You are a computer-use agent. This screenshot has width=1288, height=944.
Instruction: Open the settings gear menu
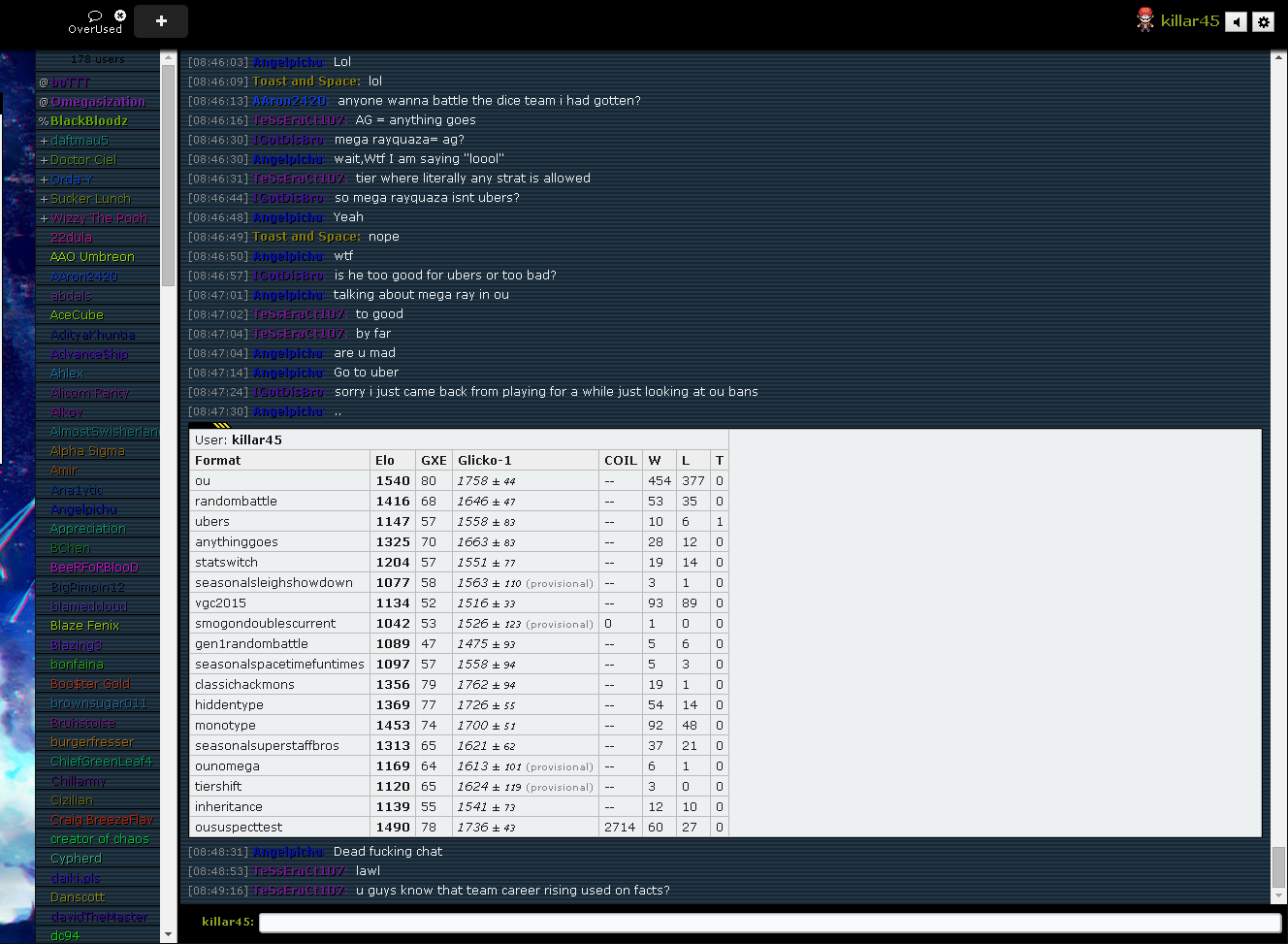(x=1263, y=21)
